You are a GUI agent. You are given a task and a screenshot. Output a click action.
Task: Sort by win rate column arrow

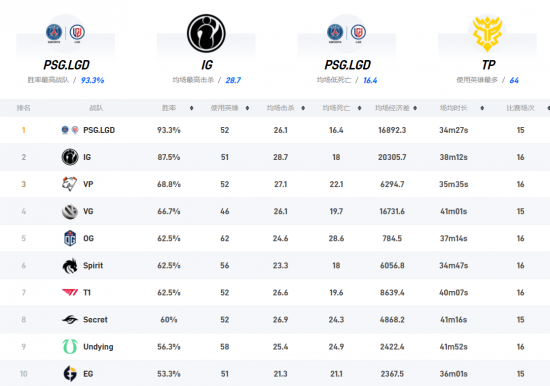(192, 108)
